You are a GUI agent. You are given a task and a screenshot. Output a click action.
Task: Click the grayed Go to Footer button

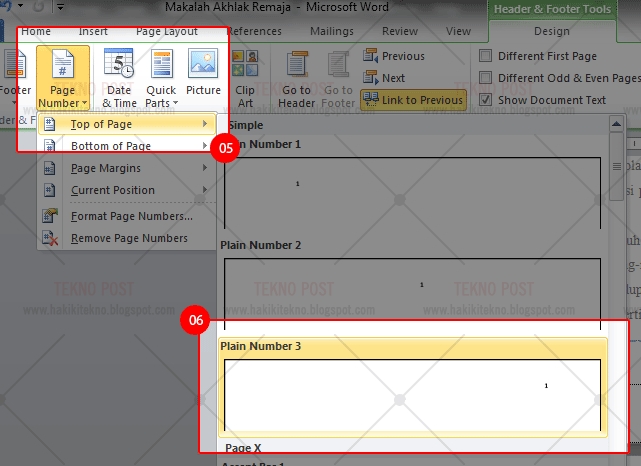click(338, 79)
